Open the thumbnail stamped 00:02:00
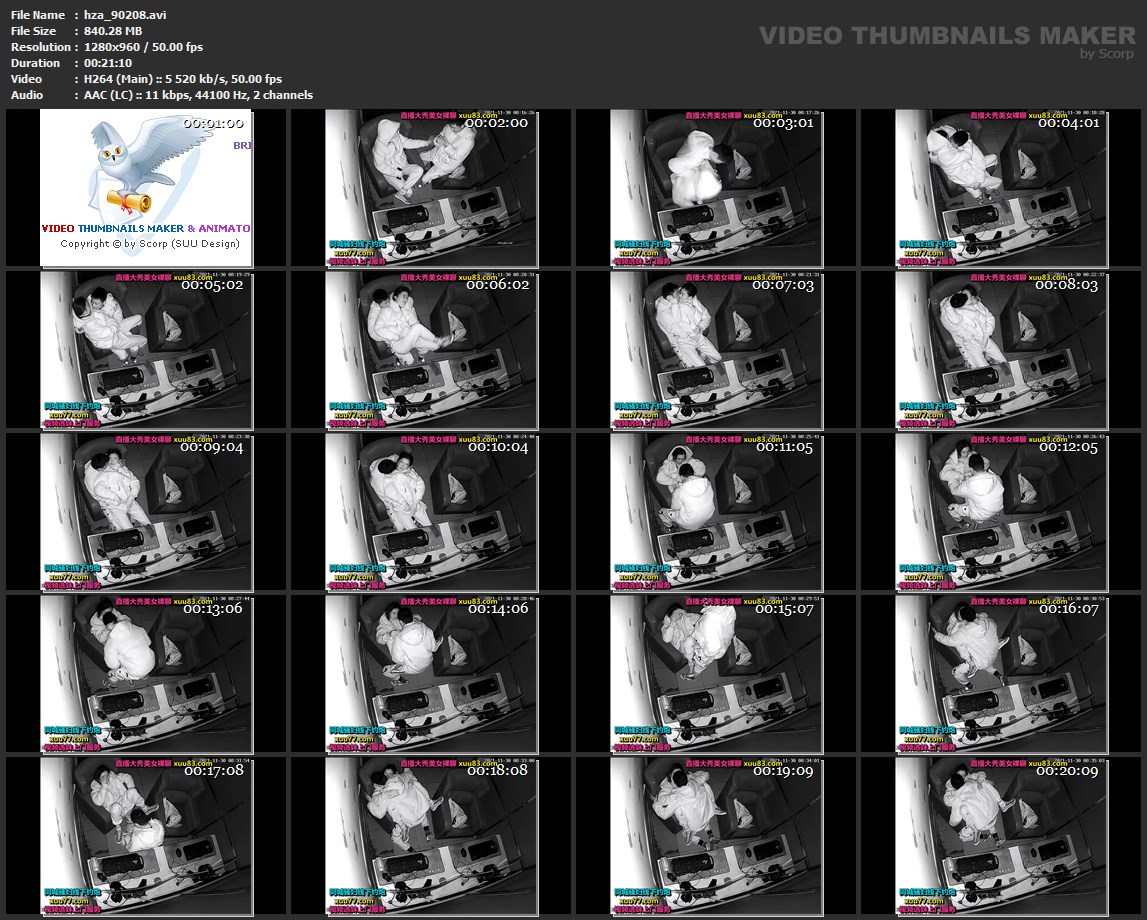This screenshot has height=920, width=1147. coord(431,188)
